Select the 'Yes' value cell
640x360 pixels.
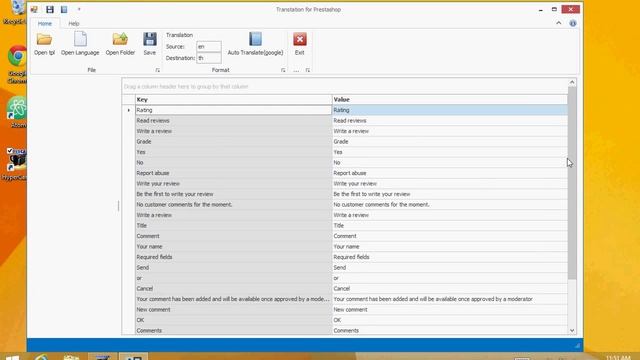[449, 152]
